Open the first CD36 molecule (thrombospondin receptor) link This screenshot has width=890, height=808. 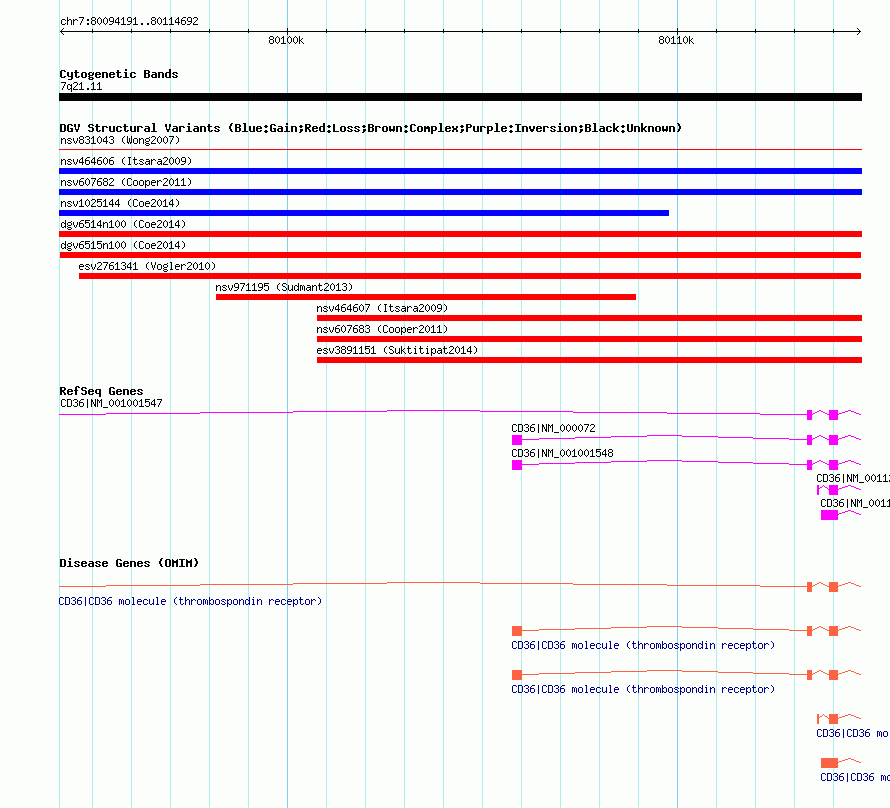tap(190, 601)
